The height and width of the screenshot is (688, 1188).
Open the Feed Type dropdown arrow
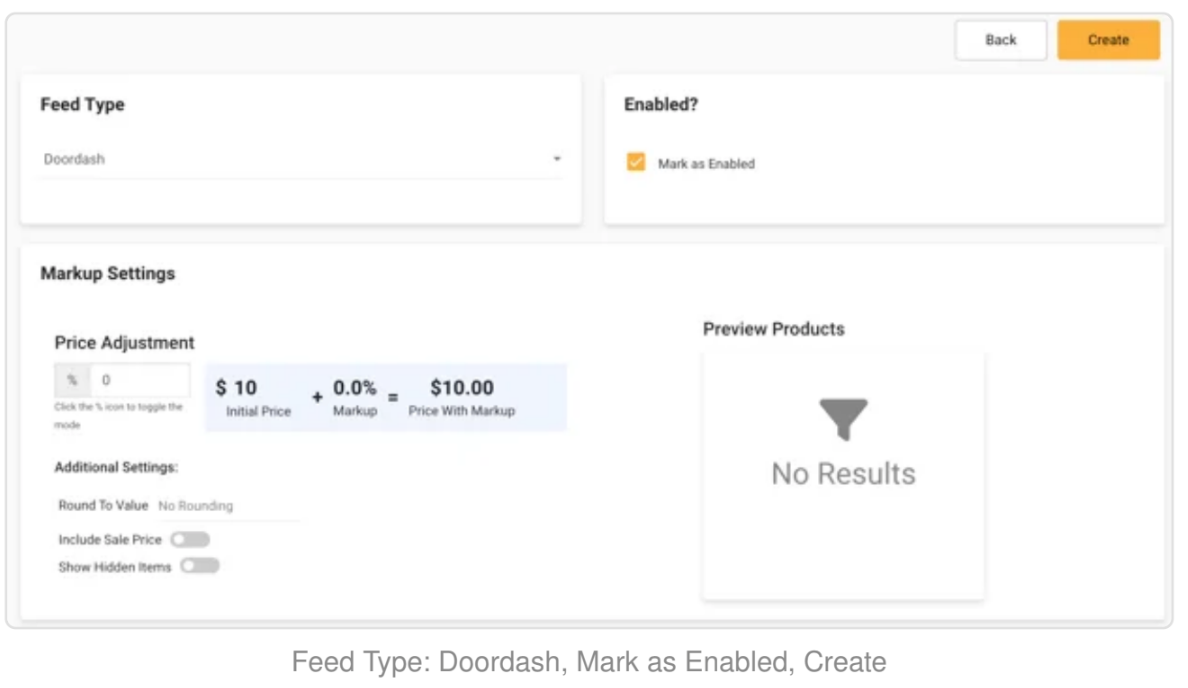coord(557,159)
